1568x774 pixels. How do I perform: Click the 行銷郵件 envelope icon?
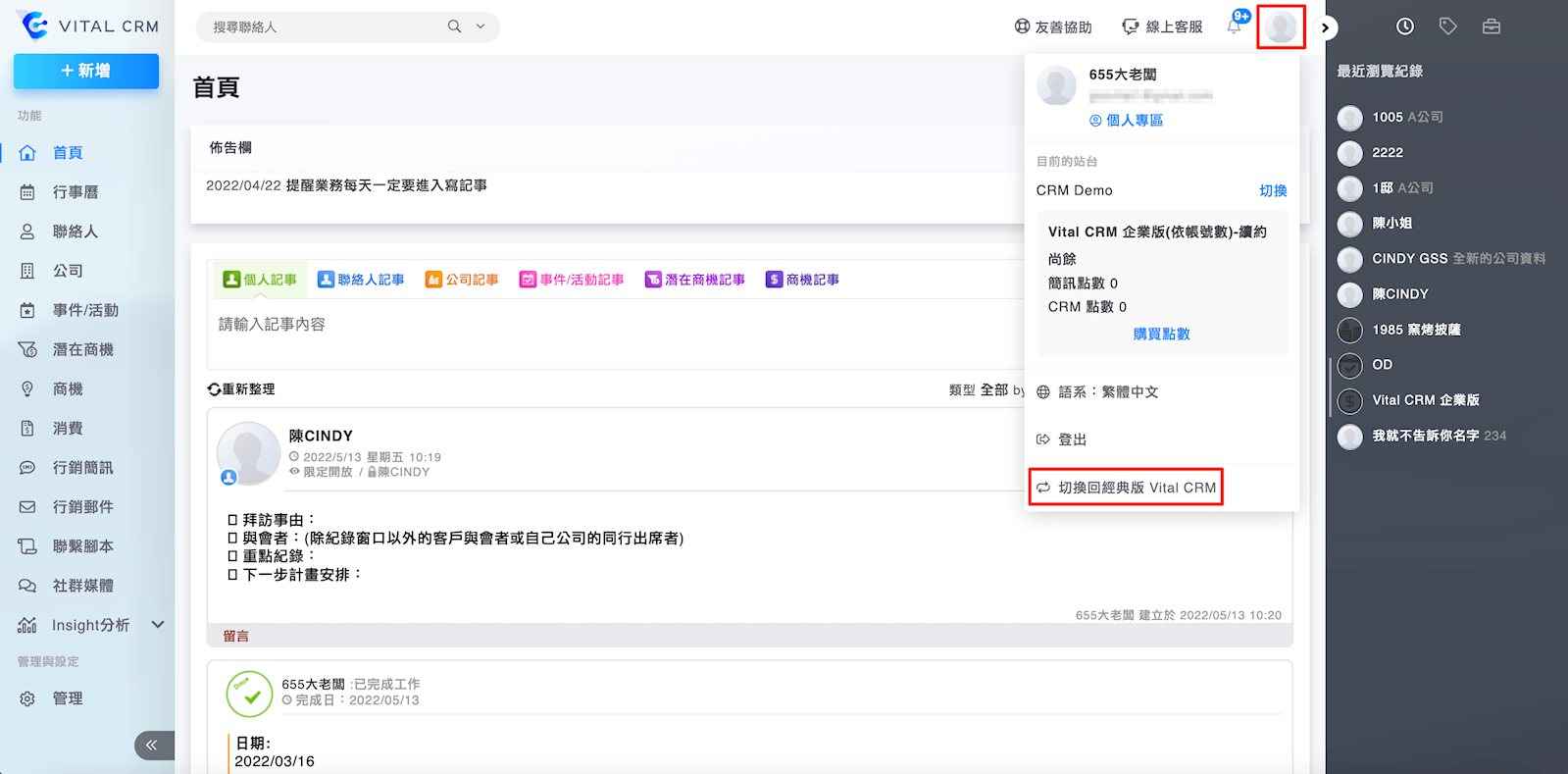27,507
